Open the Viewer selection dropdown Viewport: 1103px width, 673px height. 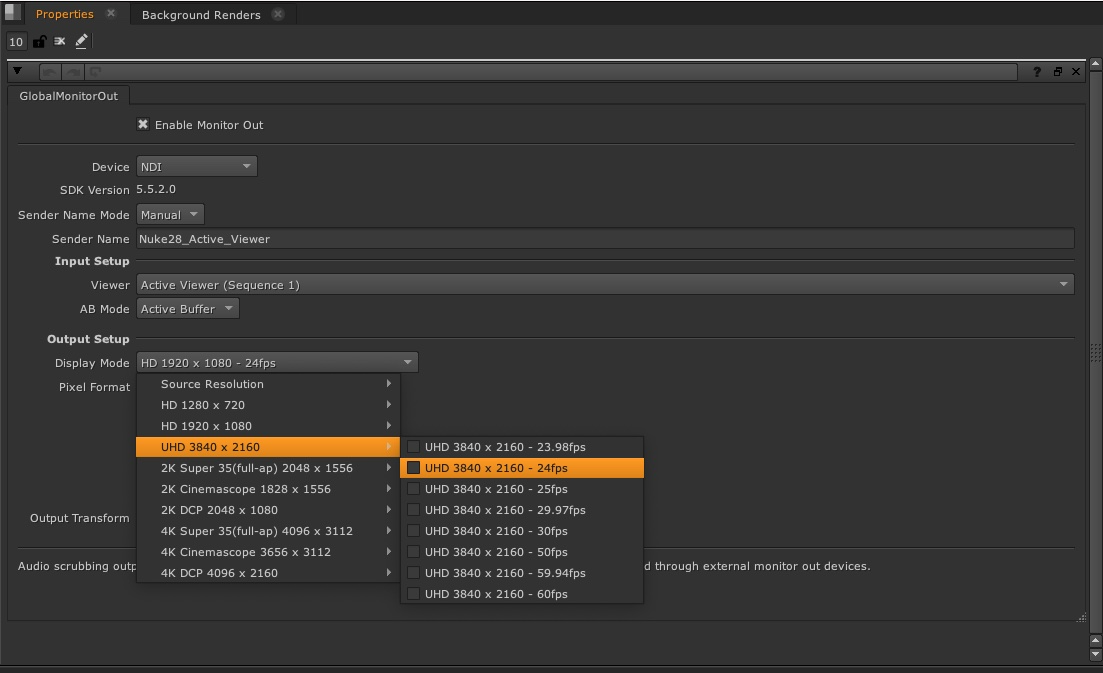pyautogui.click(x=604, y=285)
